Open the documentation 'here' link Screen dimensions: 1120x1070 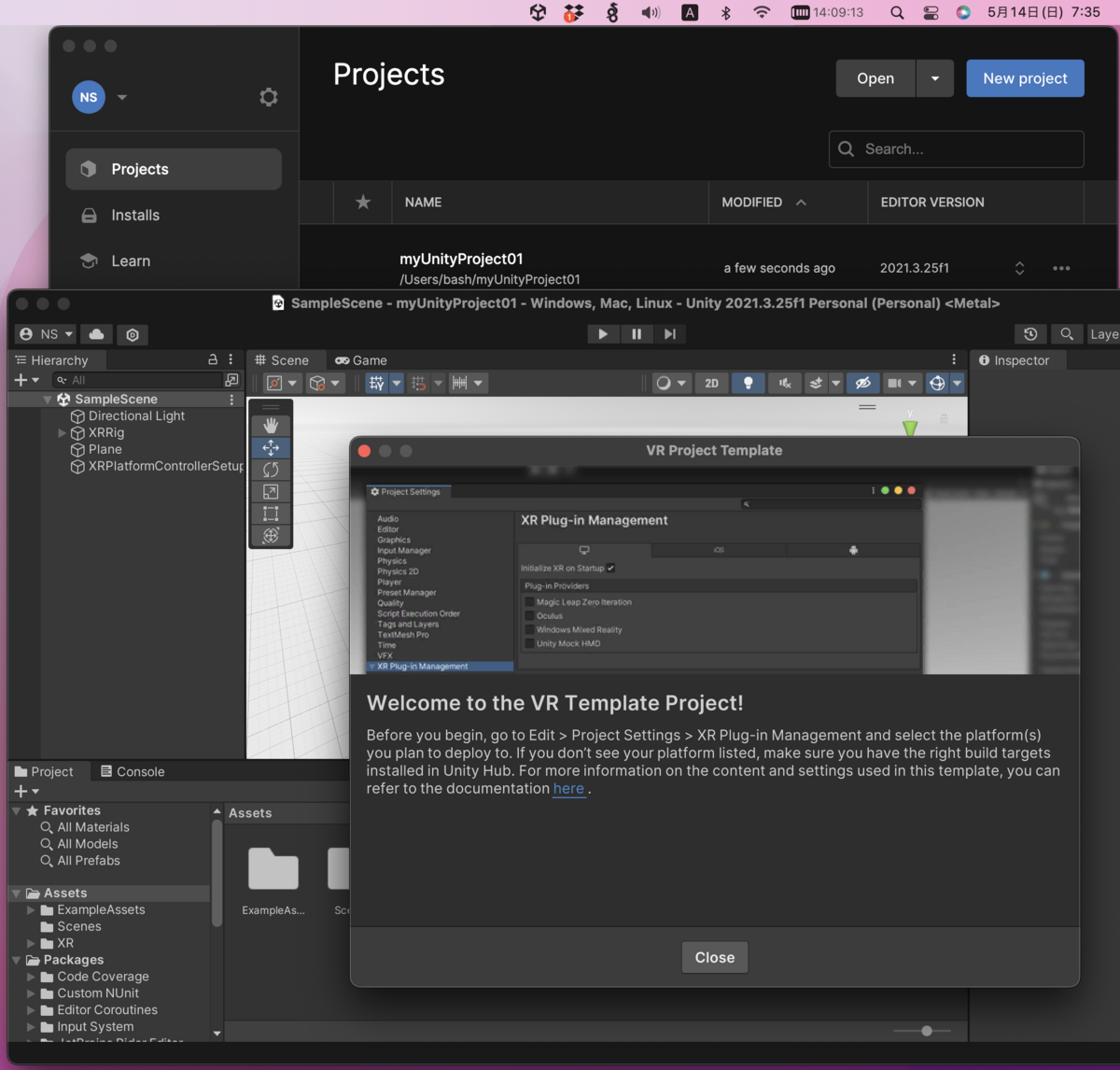pyautogui.click(x=568, y=789)
